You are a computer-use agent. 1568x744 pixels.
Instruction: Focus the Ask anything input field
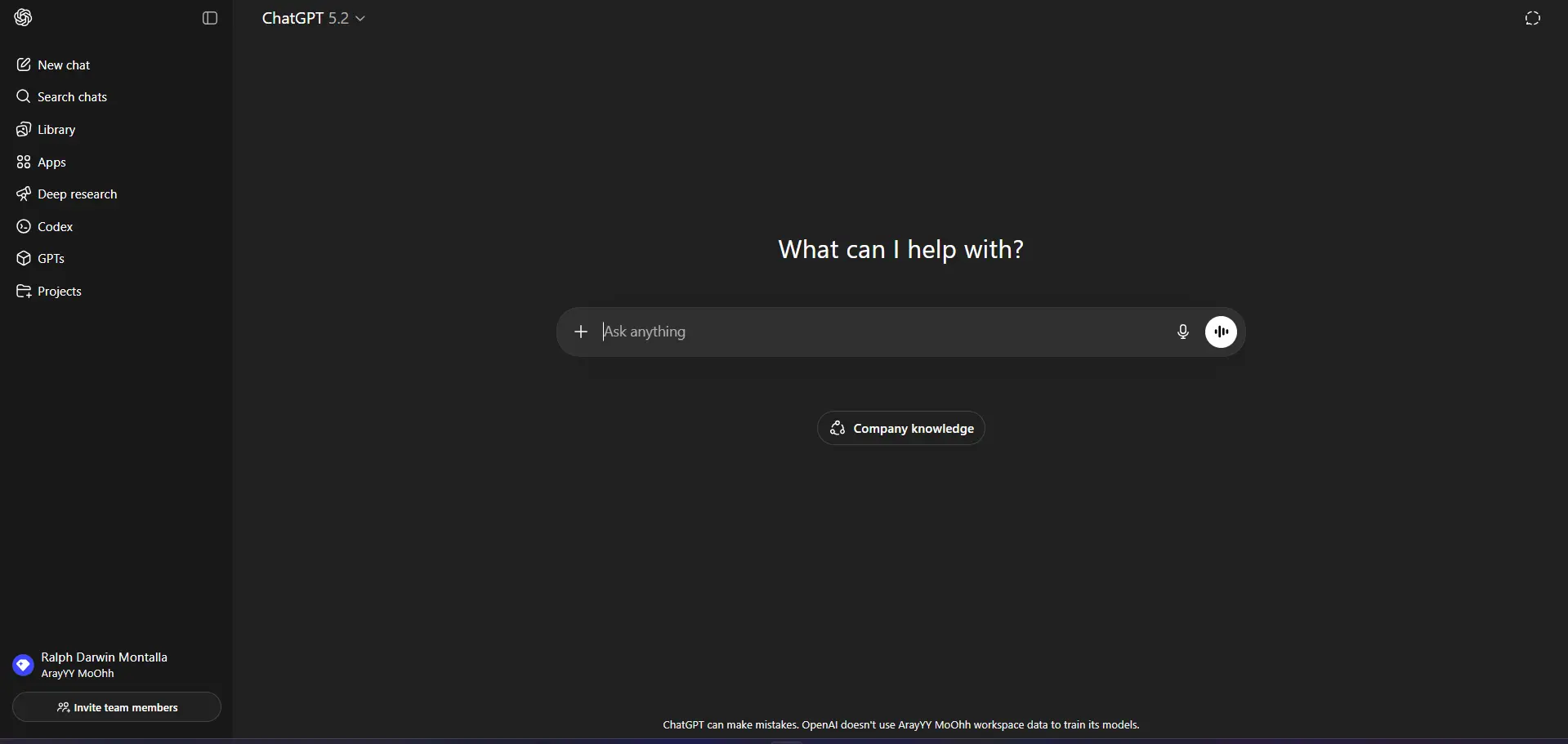click(x=882, y=332)
